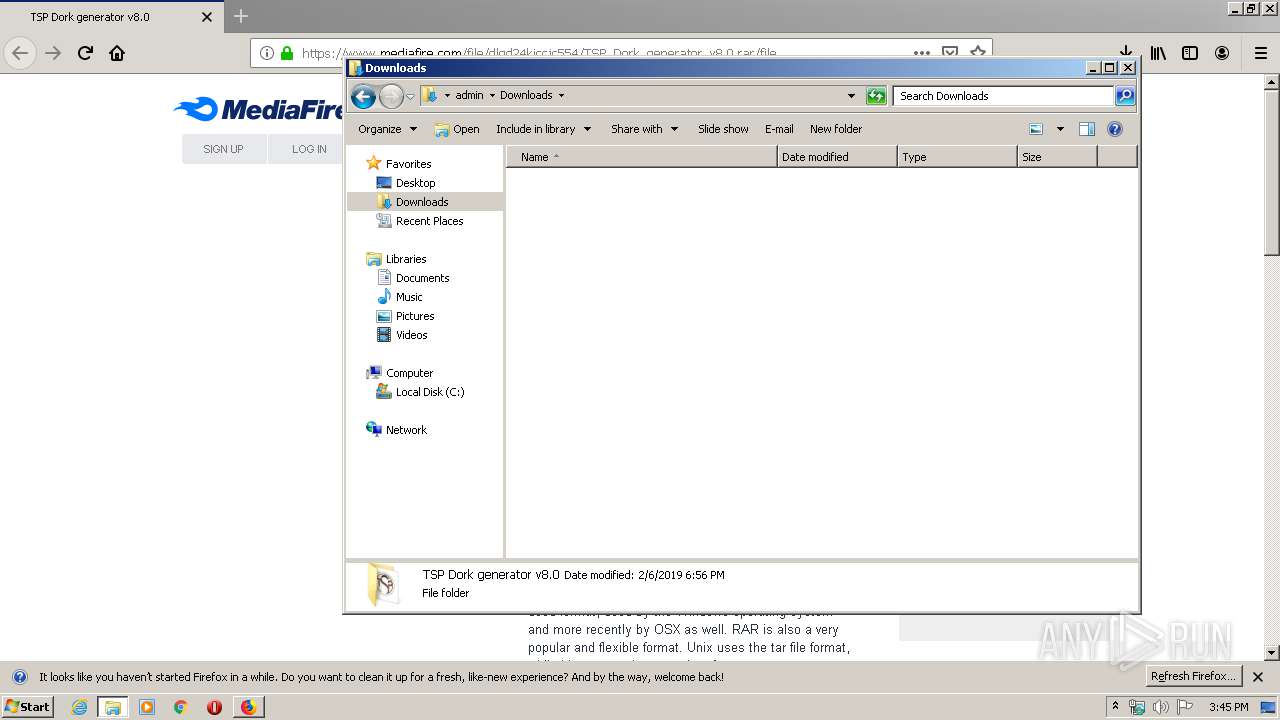Open Chrome from taskbar
The width and height of the screenshot is (1280, 720).
(x=180, y=707)
